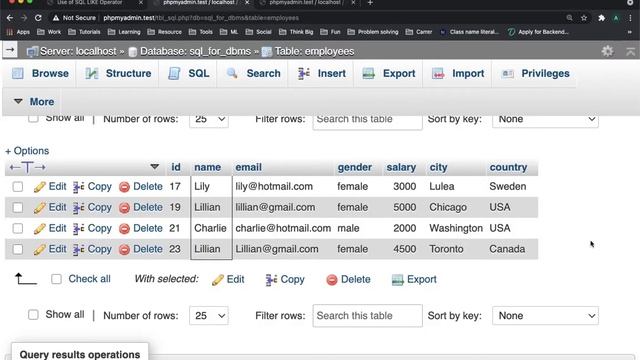Click Copy icon for row 19
This screenshot has height=360, width=640.
tap(78, 208)
